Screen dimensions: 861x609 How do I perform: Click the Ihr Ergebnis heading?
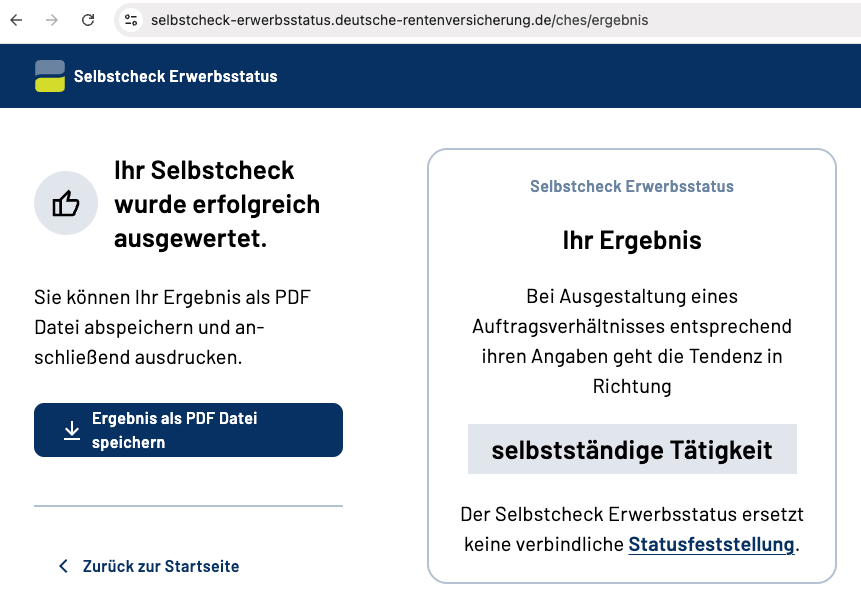(632, 240)
